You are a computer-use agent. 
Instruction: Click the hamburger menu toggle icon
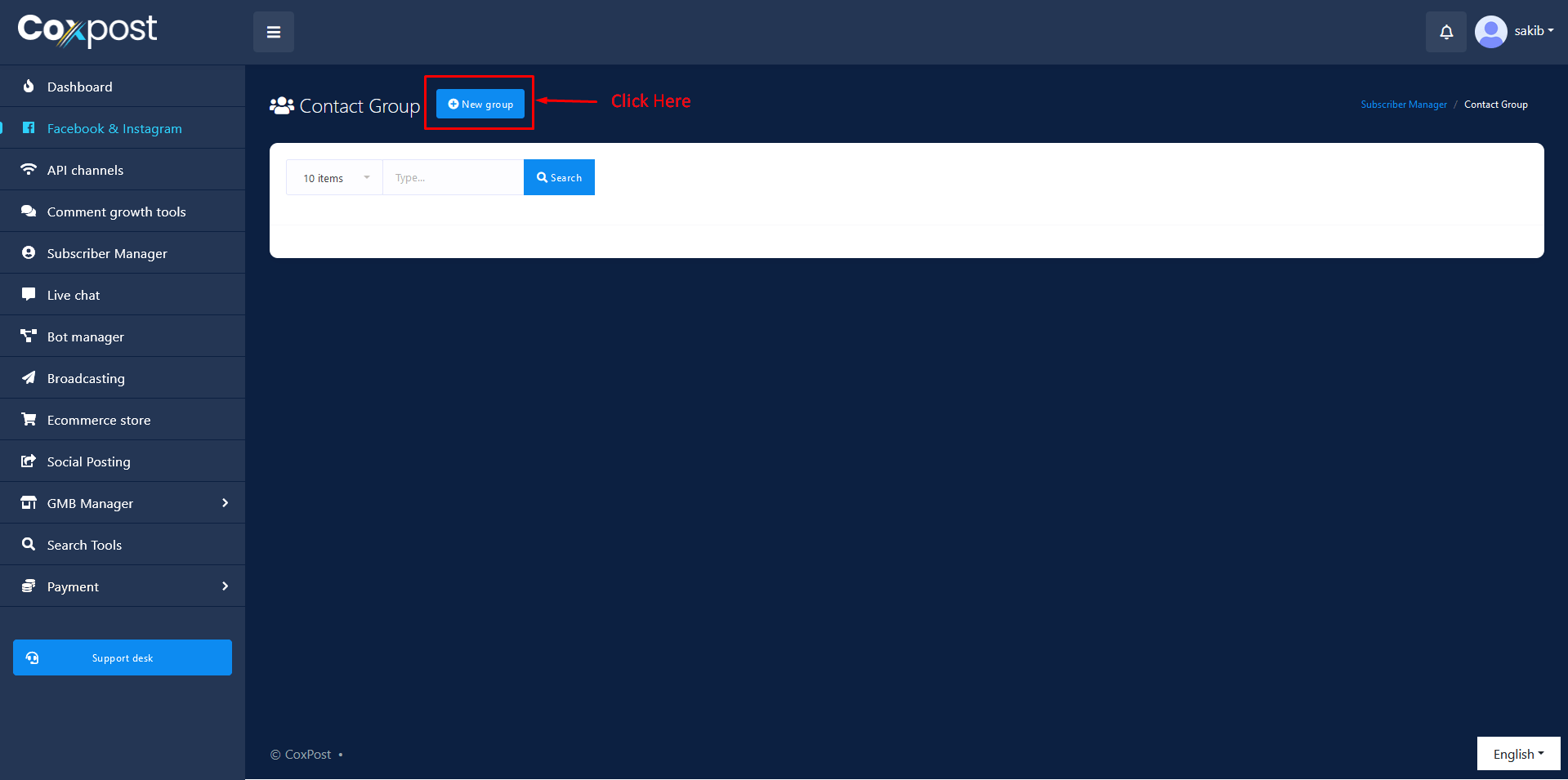273,32
